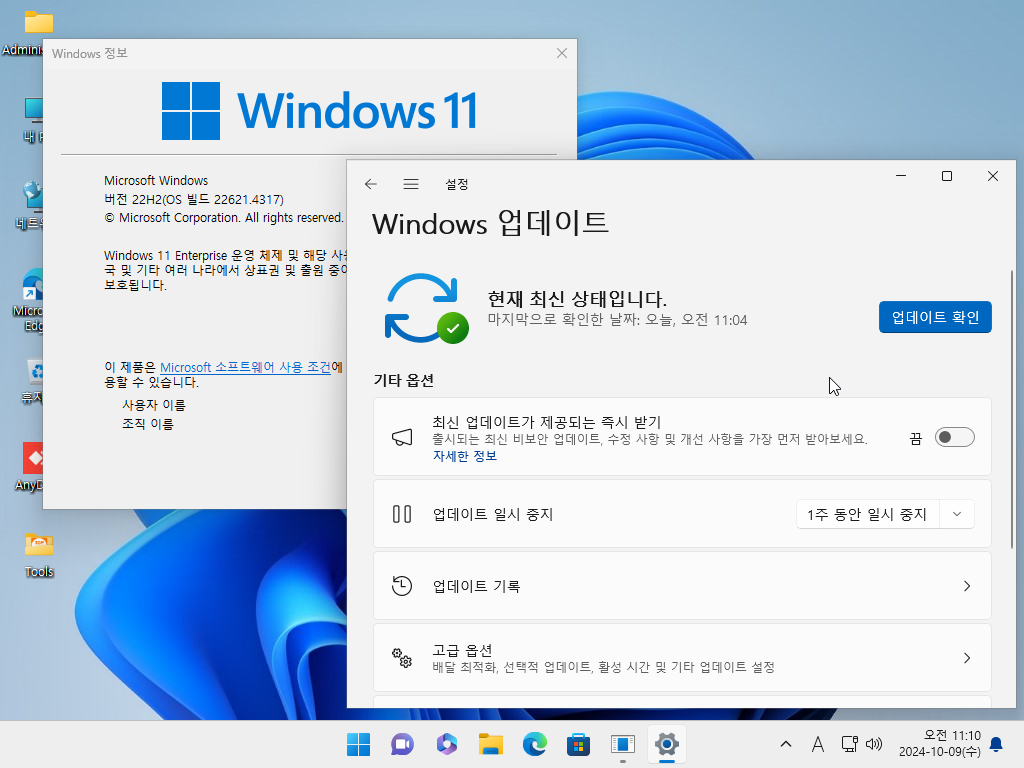Select the Recycle Bin desktop icon
This screenshot has width=1024, height=768.
(x=33, y=381)
